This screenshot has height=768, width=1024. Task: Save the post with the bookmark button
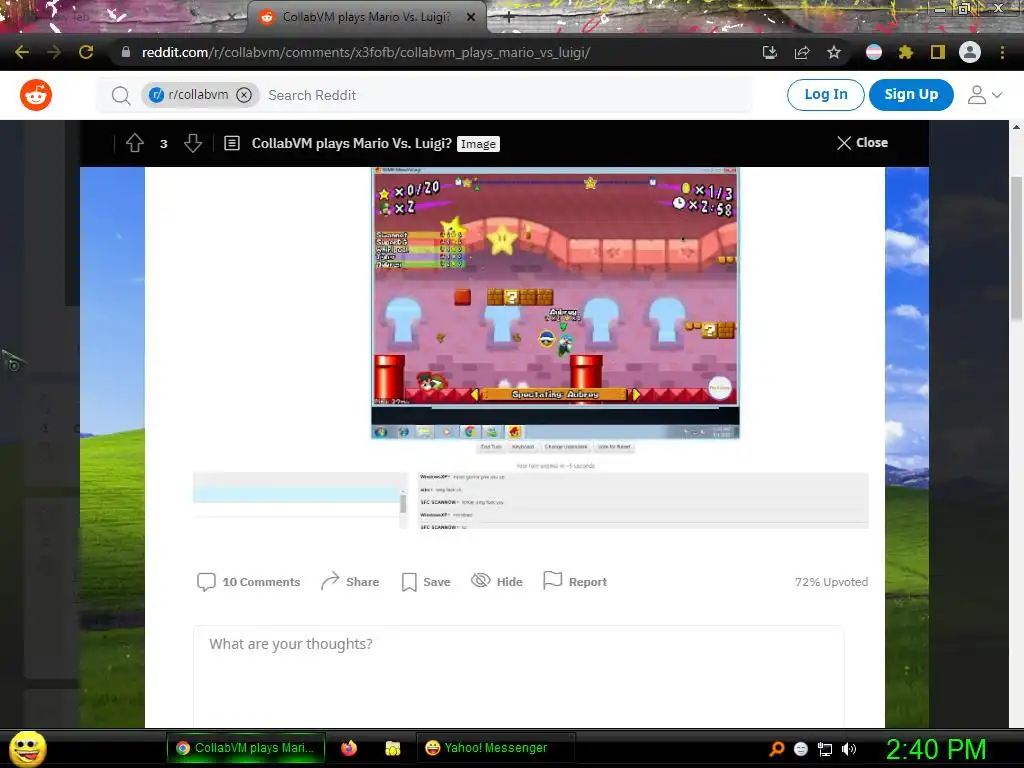426,582
